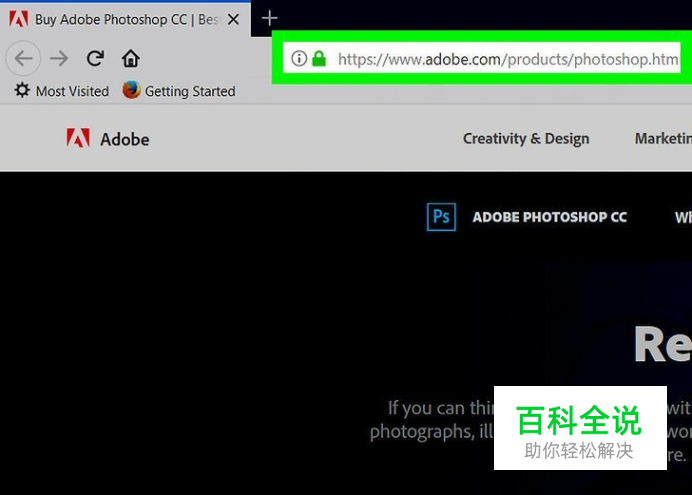This screenshot has height=495, width=692.
Task: Open the Marketing menu item
Action: click(663, 139)
